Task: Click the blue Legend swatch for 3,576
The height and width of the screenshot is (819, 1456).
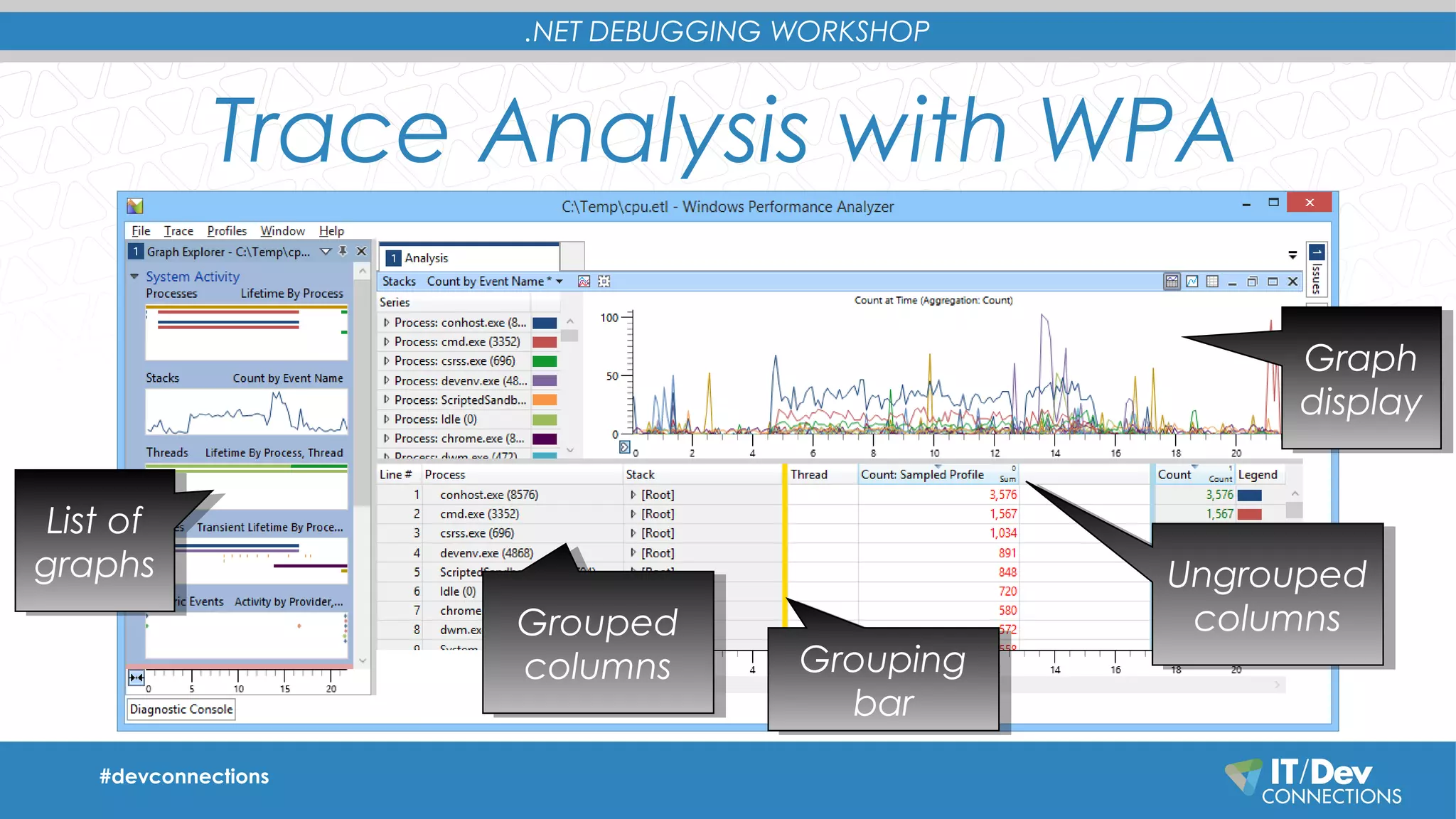Action: (x=1249, y=495)
